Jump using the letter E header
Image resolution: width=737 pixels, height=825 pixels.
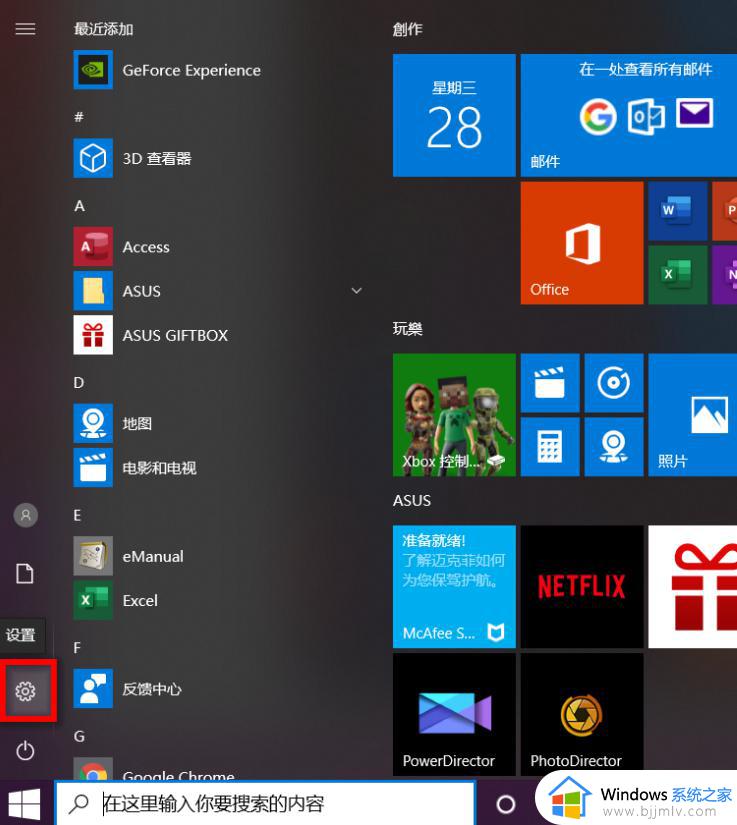tap(77, 515)
